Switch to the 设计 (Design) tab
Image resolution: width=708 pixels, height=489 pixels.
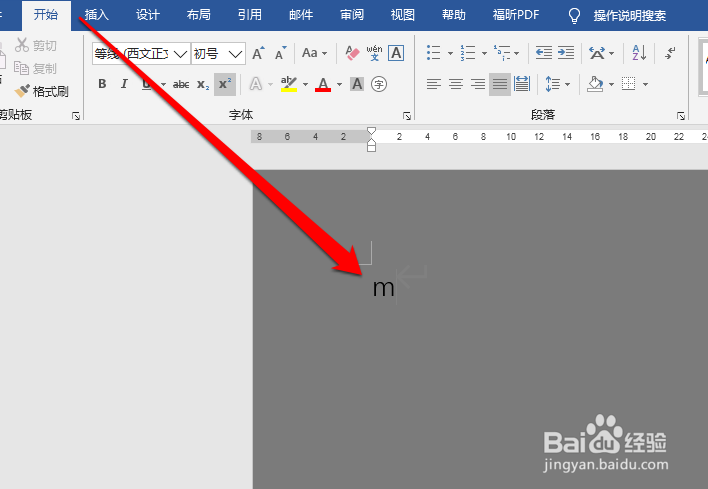(148, 15)
